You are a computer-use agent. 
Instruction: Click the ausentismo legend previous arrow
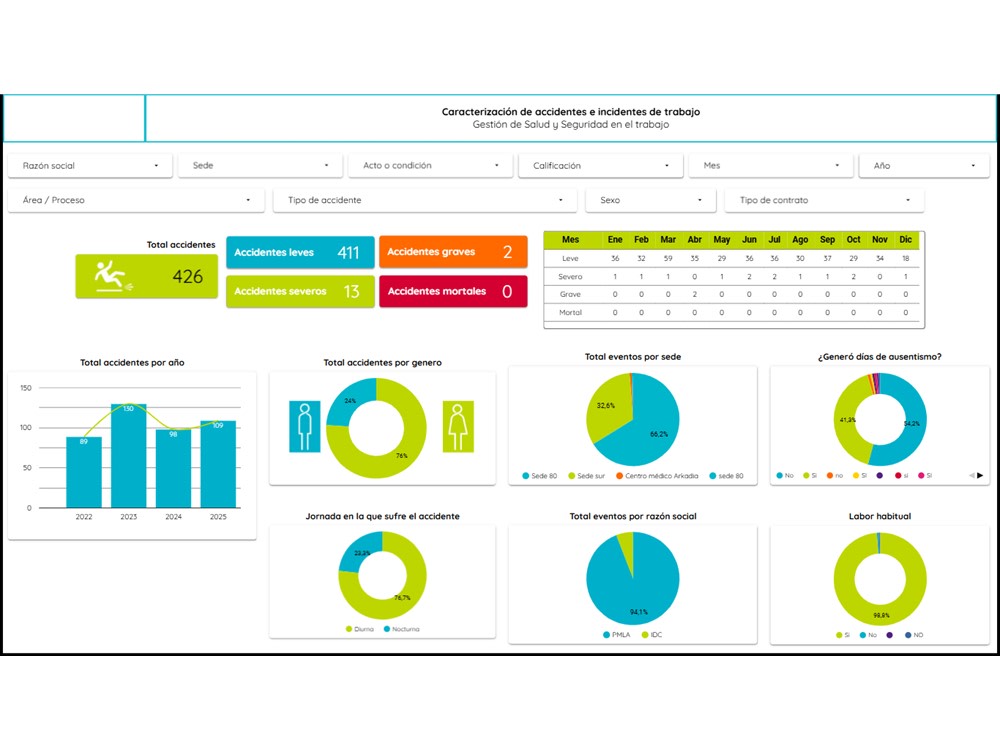pos(971,475)
